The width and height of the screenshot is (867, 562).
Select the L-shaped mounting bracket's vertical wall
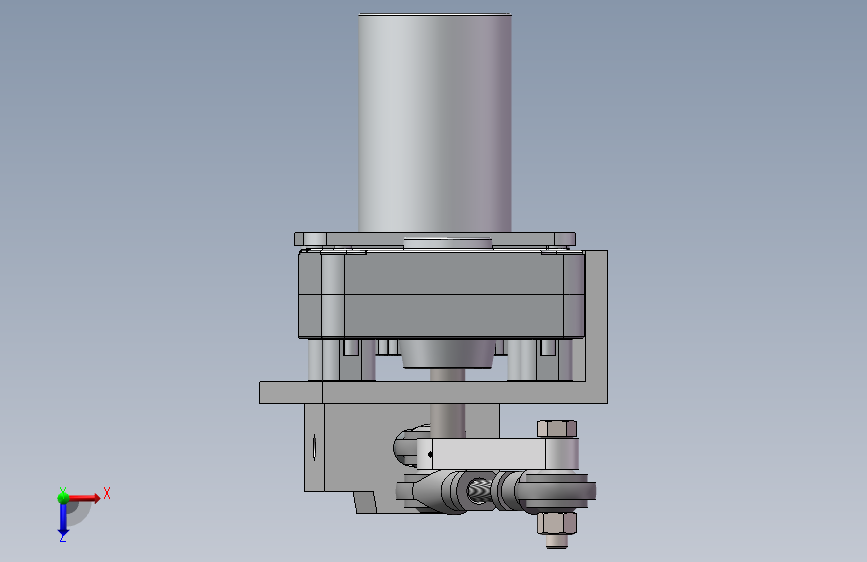pyautogui.click(x=597, y=326)
